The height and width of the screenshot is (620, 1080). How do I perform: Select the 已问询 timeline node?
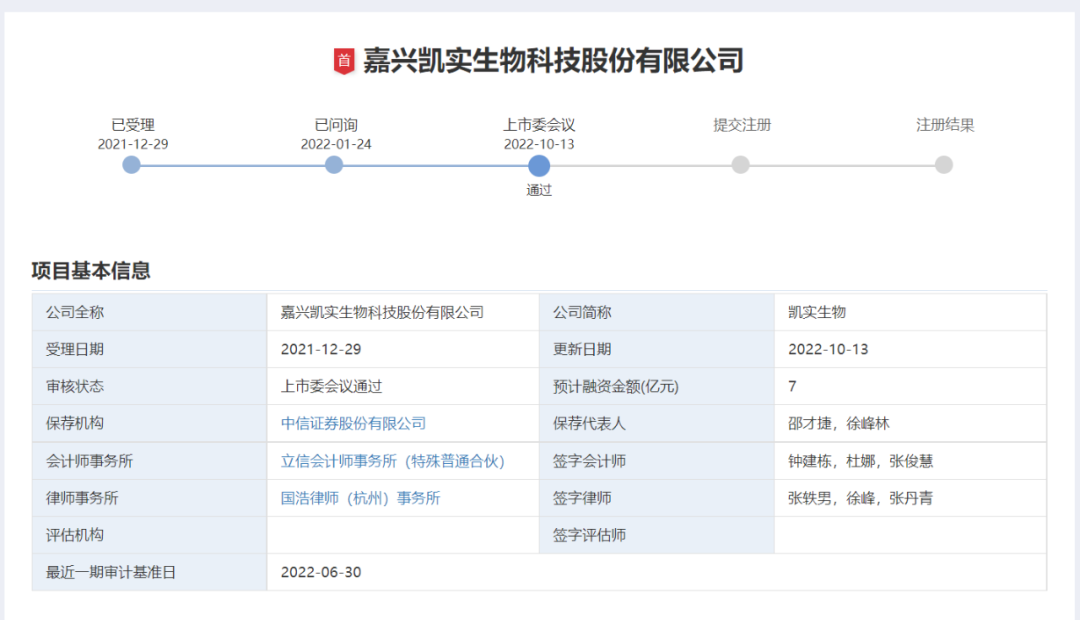[334, 165]
